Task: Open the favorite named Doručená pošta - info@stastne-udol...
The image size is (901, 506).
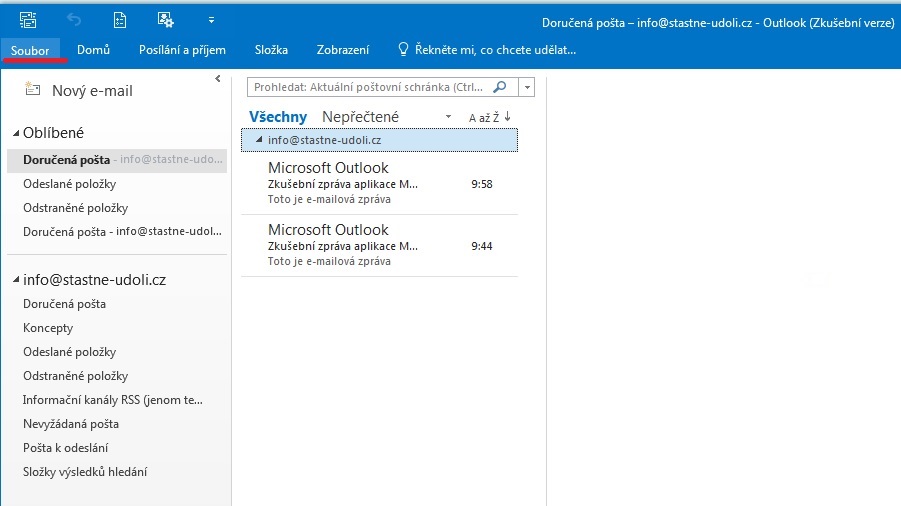Action: 122,231
